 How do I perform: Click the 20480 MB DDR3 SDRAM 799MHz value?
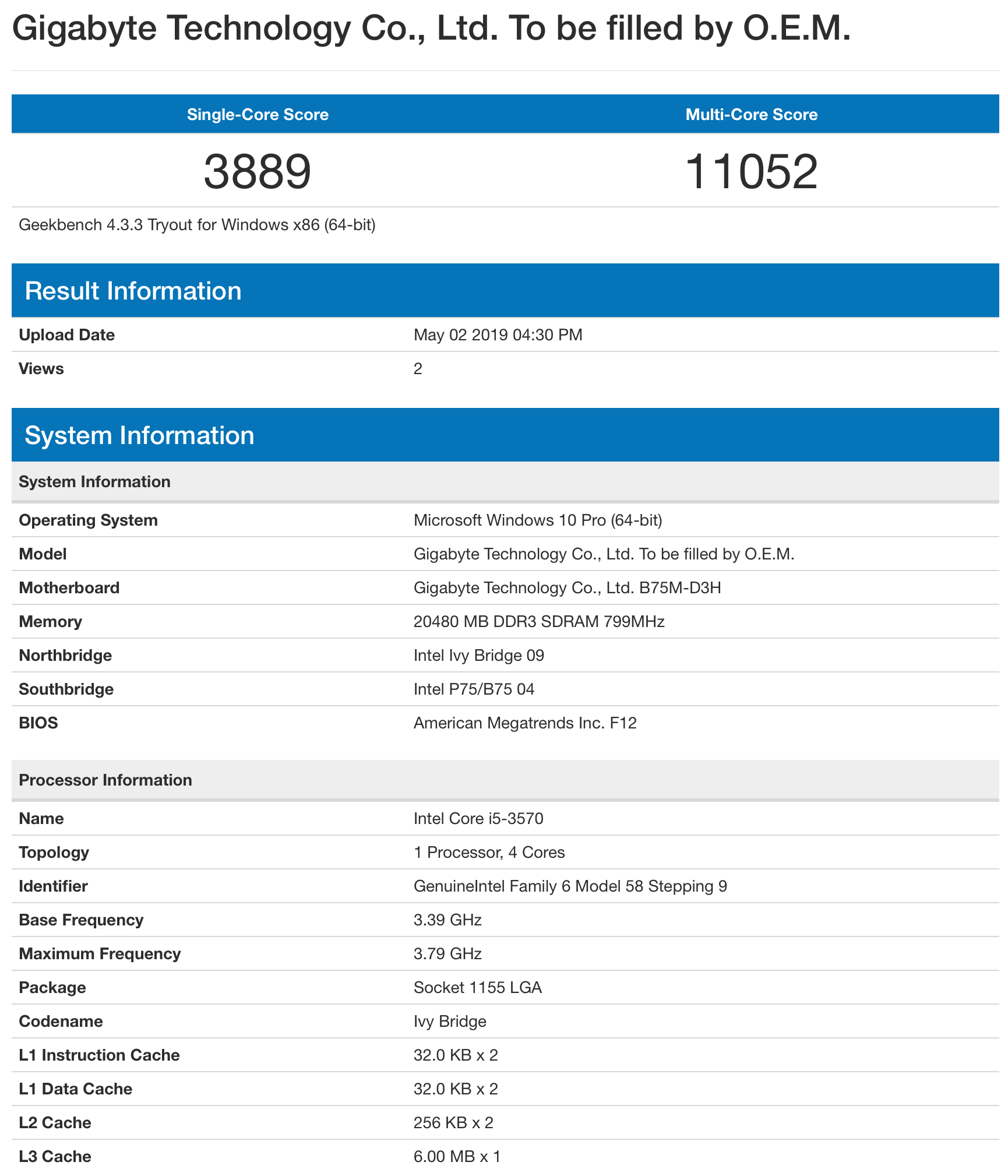tap(539, 622)
